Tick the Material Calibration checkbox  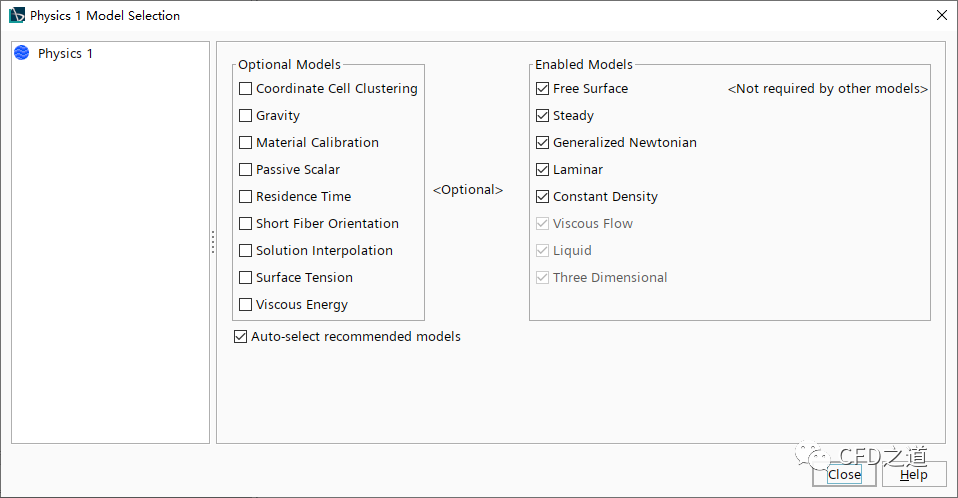pyautogui.click(x=246, y=143)
